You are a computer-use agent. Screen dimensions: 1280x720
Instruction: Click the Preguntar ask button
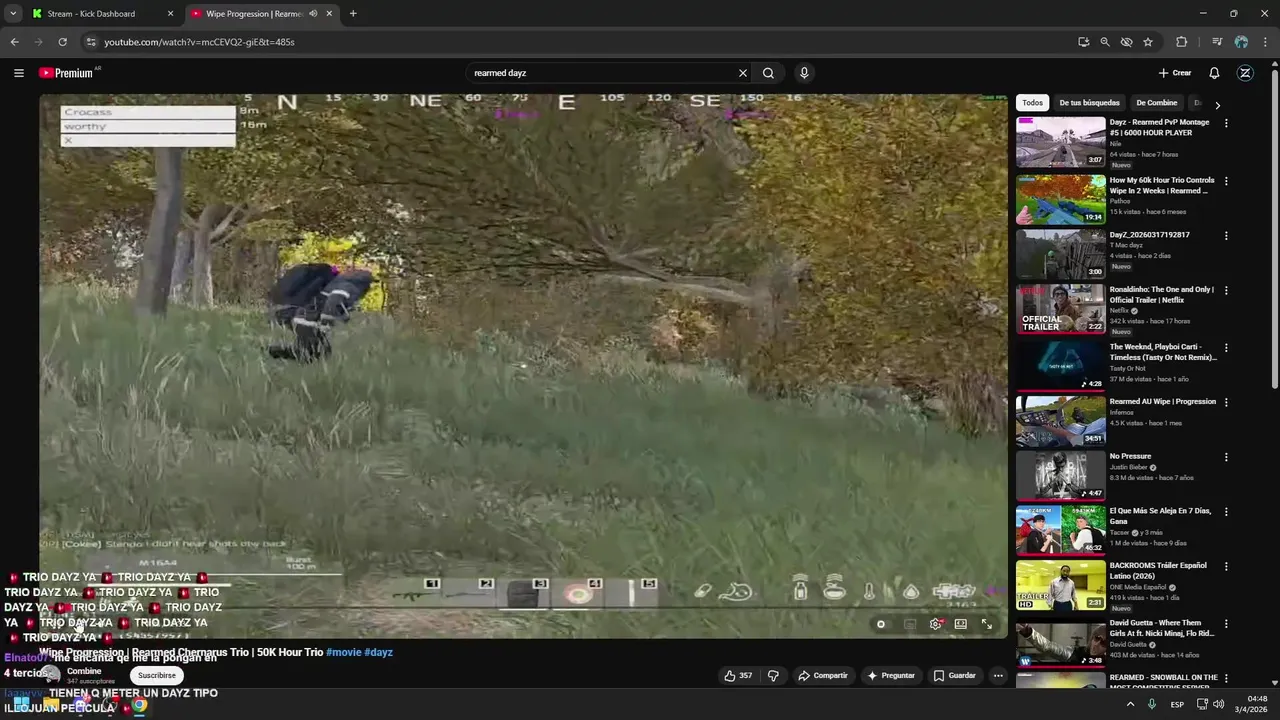891,676
